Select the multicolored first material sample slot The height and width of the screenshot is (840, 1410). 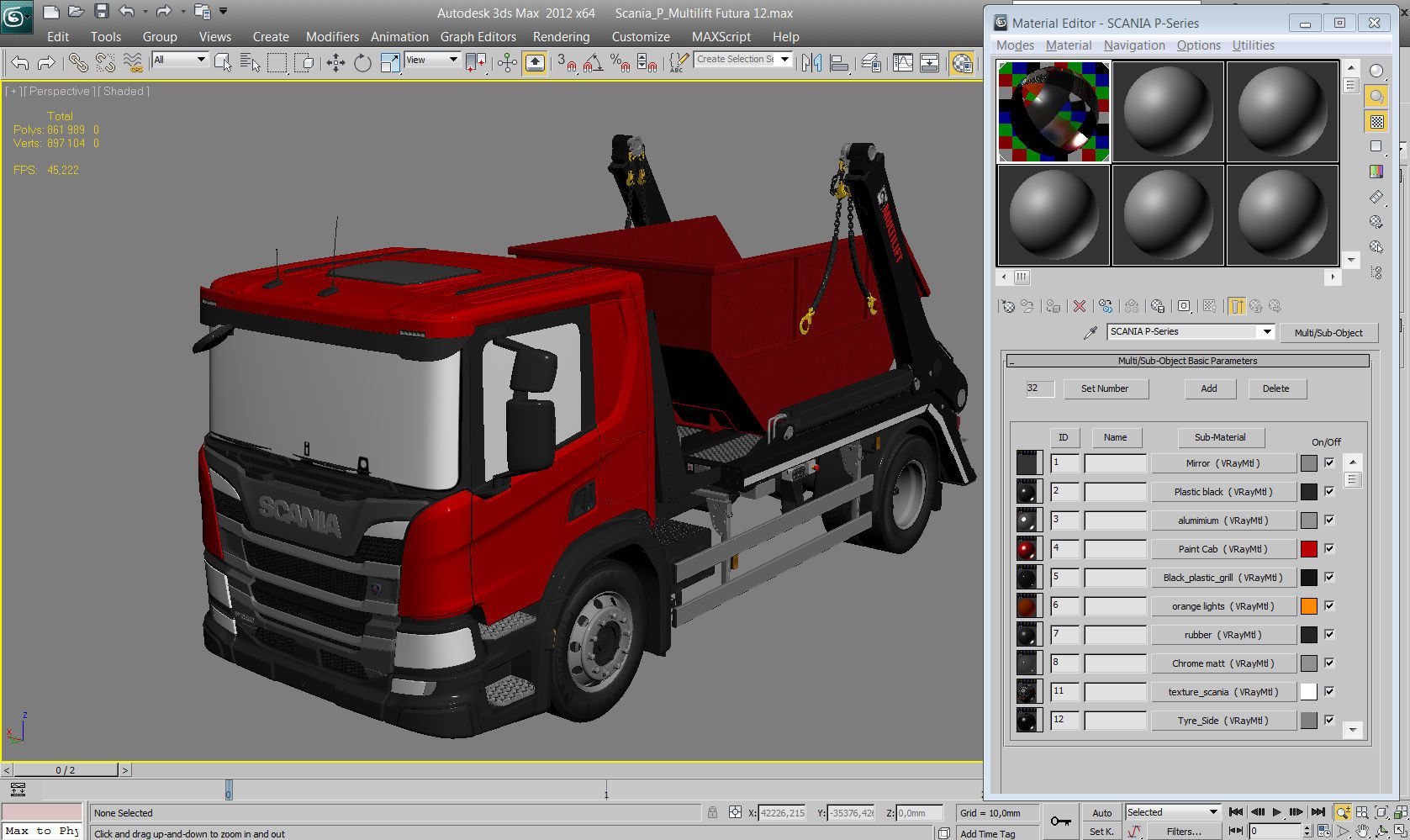[1054, 111]
